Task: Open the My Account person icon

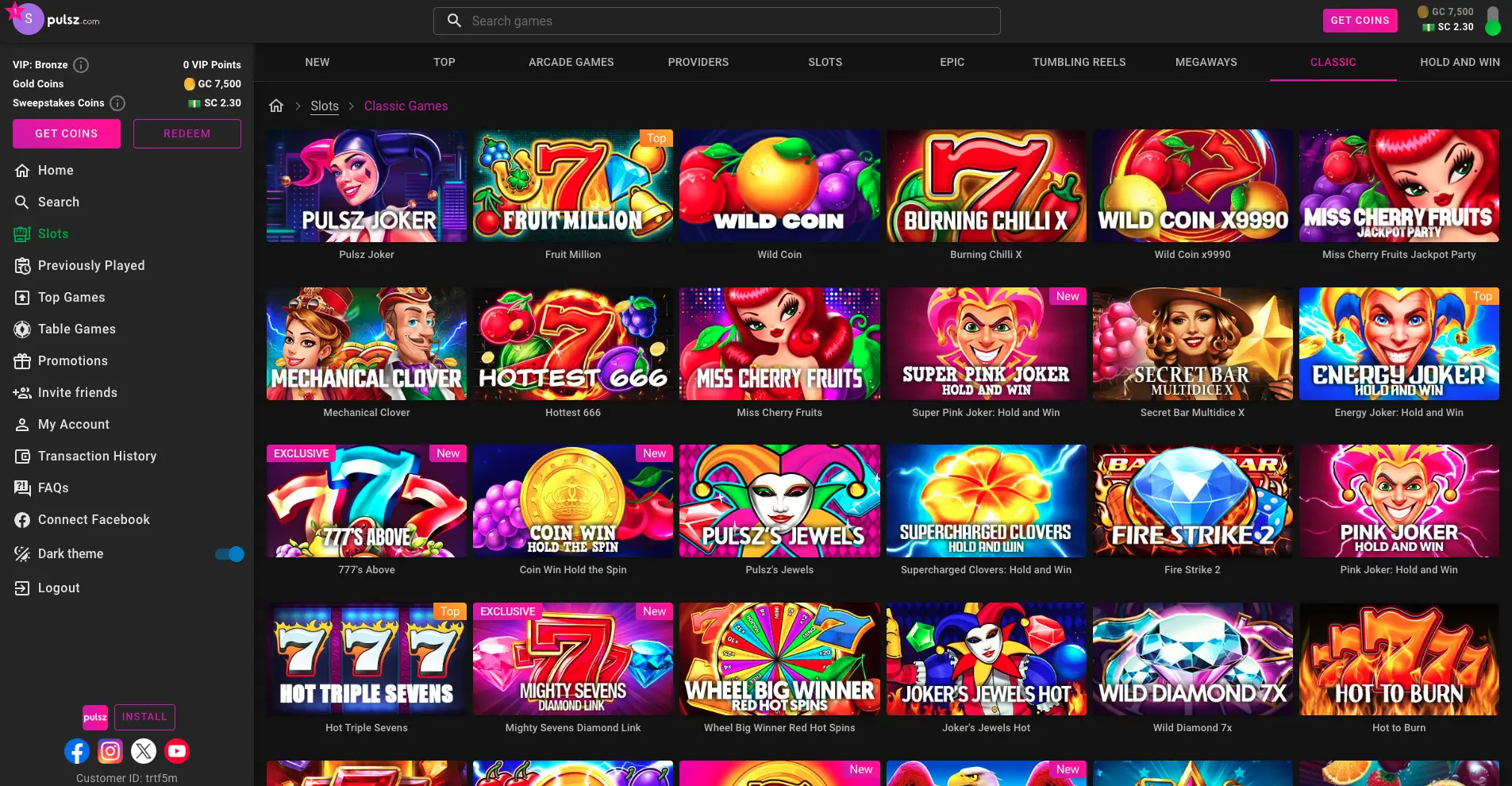Action: click(22, 425)
